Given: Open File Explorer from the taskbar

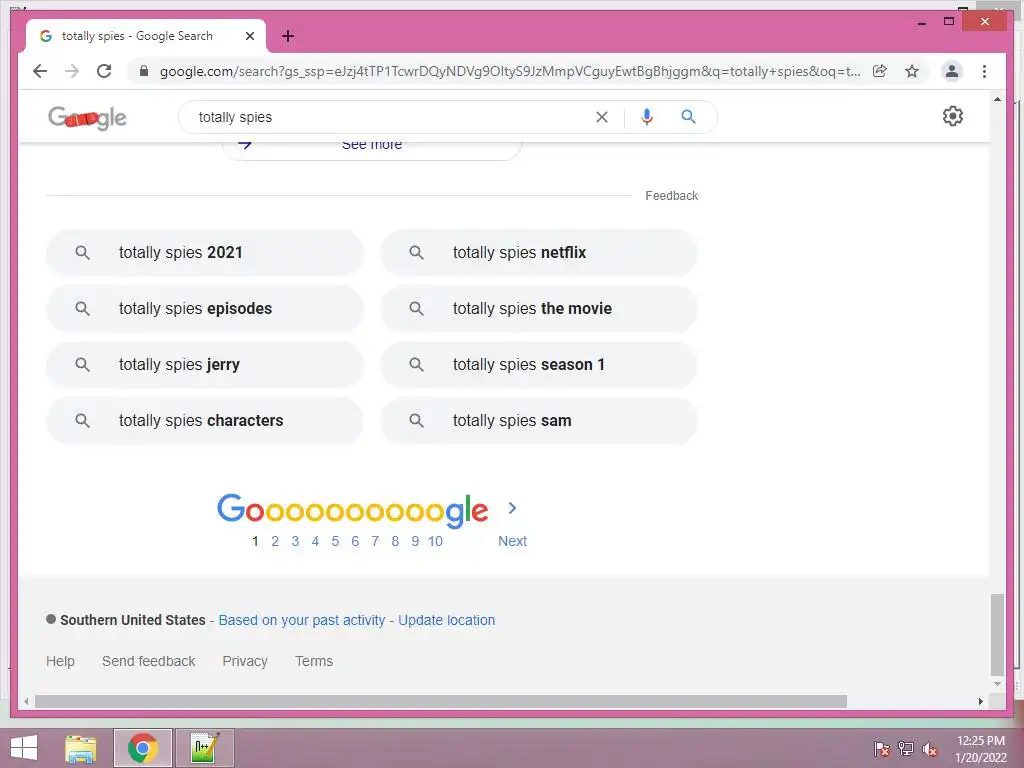Looking at the screenshot, I should point(81,748).
